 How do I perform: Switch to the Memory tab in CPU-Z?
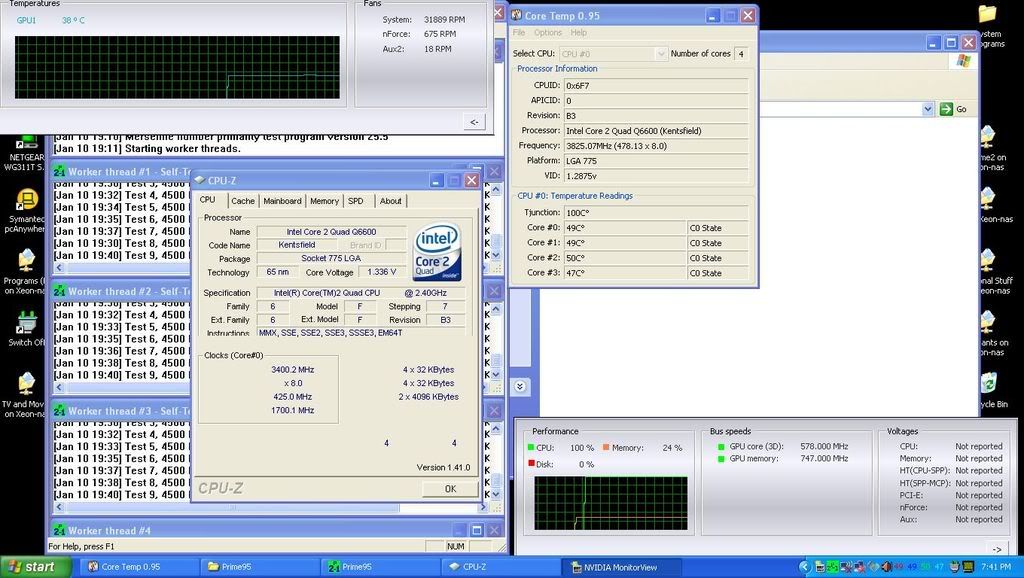(325, 201)
